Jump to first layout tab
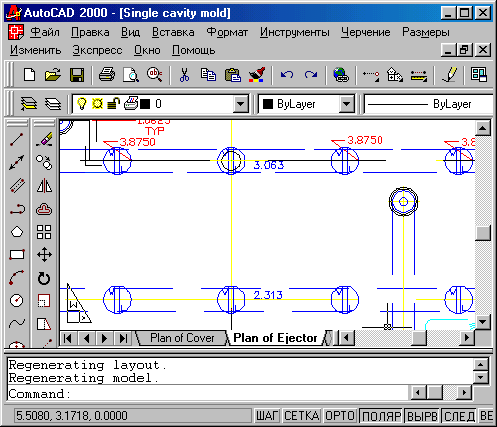 tap(68, 338)
